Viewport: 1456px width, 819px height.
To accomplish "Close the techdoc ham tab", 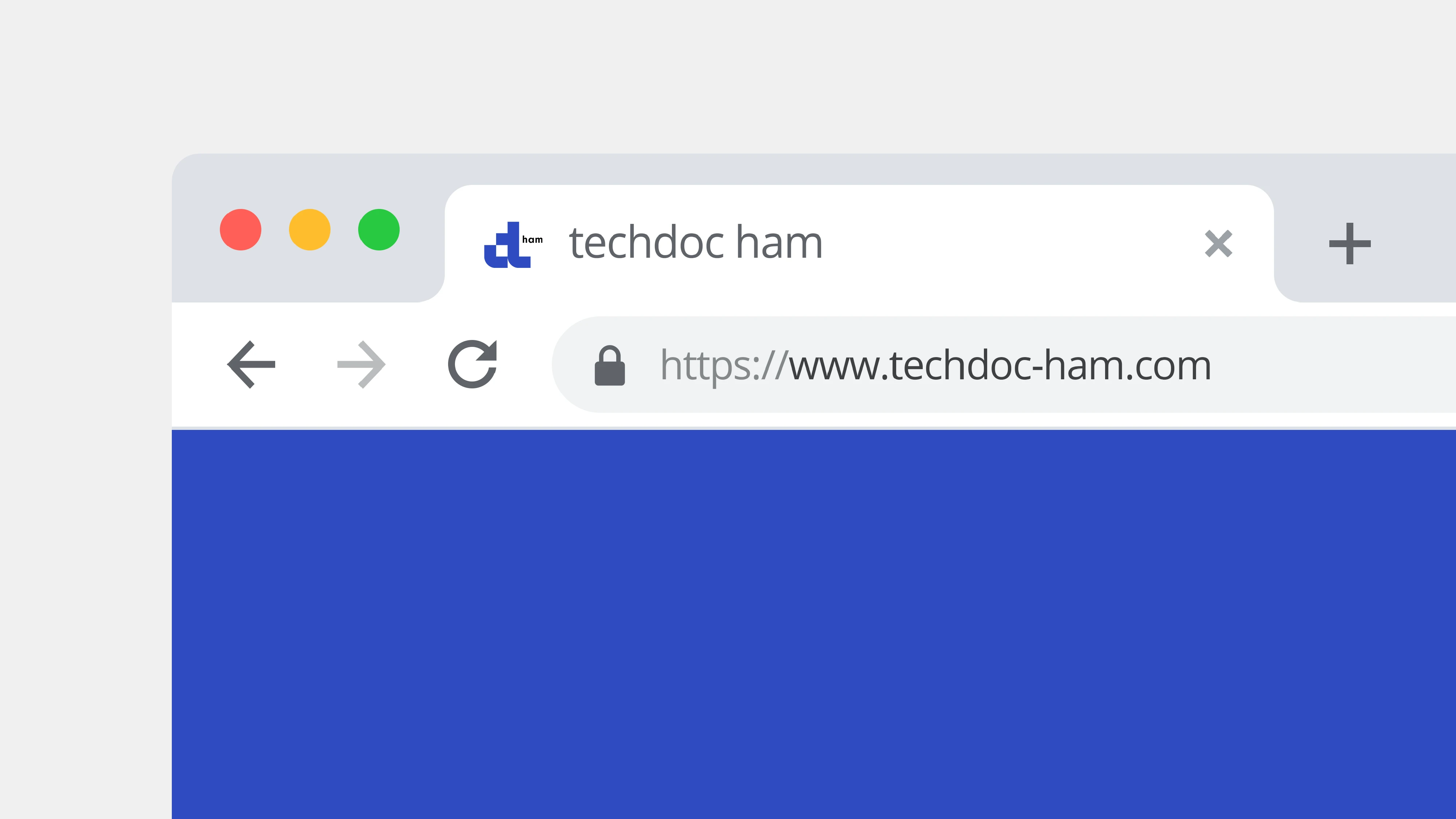I will point(1219,244).
